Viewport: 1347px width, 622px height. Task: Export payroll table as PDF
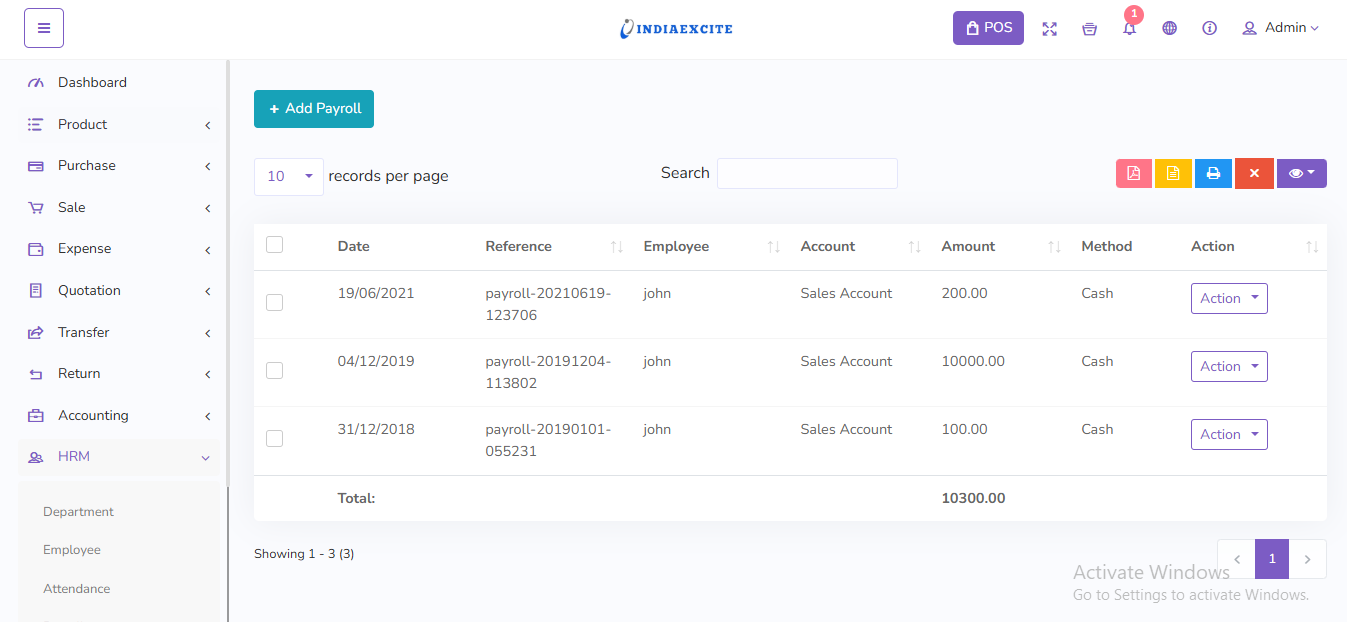[1134, 174]
